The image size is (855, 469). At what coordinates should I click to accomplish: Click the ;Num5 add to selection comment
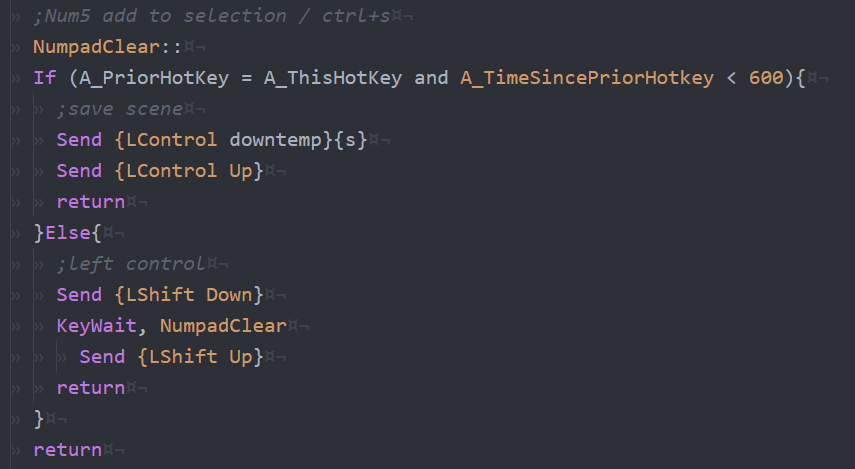[212, 16]
